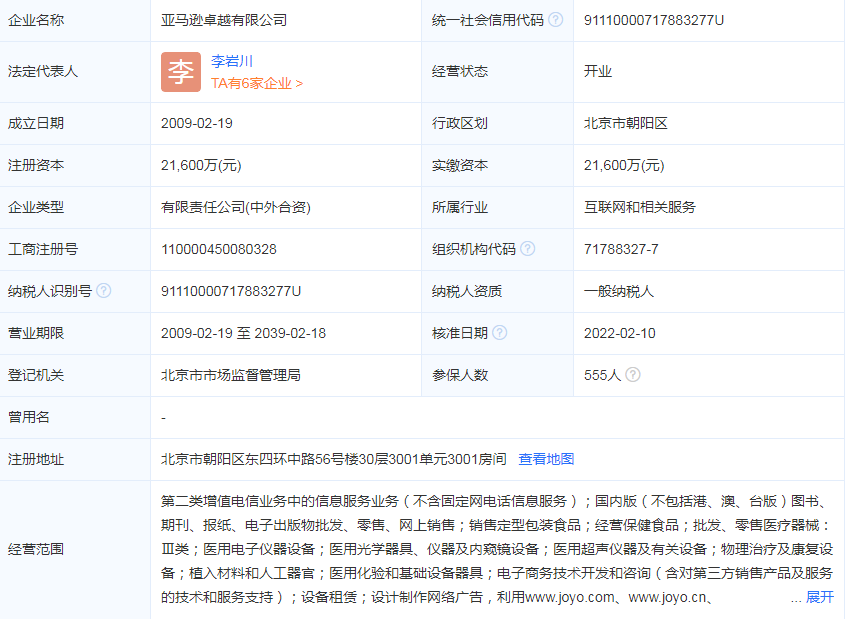Click the 参保人数 label
The height and width of the screenshot is (619, 847).
point(460,375)
